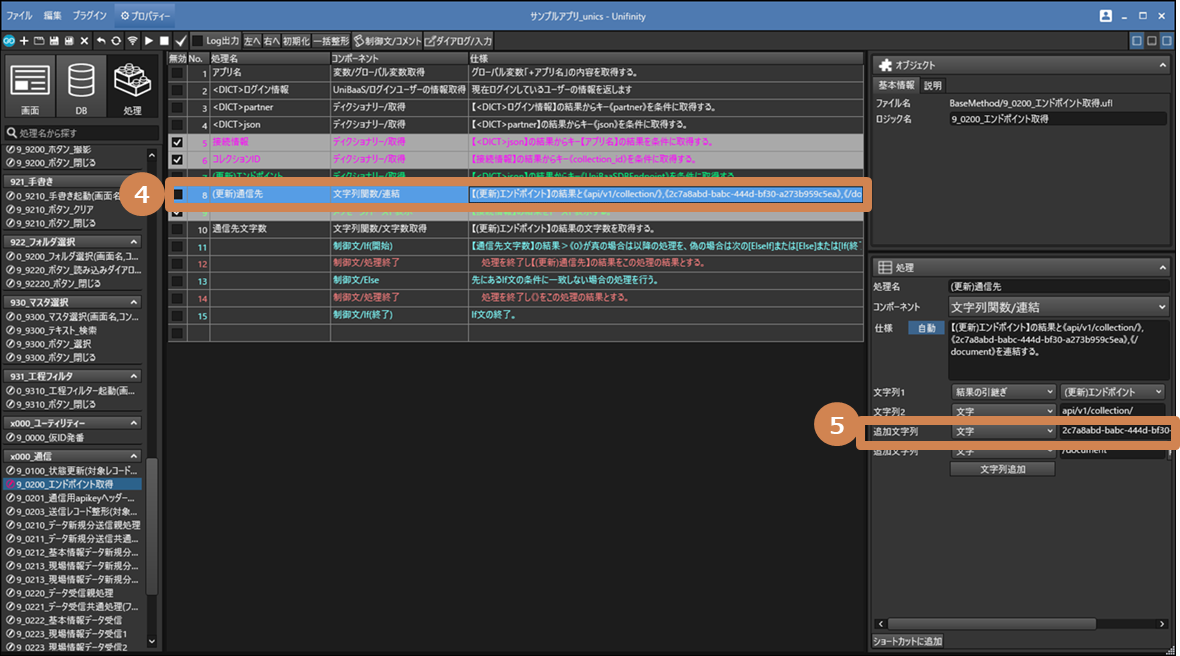Screen dimensions: 1180x656
Task: Open the コンポーネント dropdown 文字列関数/連結
Action: point(1058,306)
